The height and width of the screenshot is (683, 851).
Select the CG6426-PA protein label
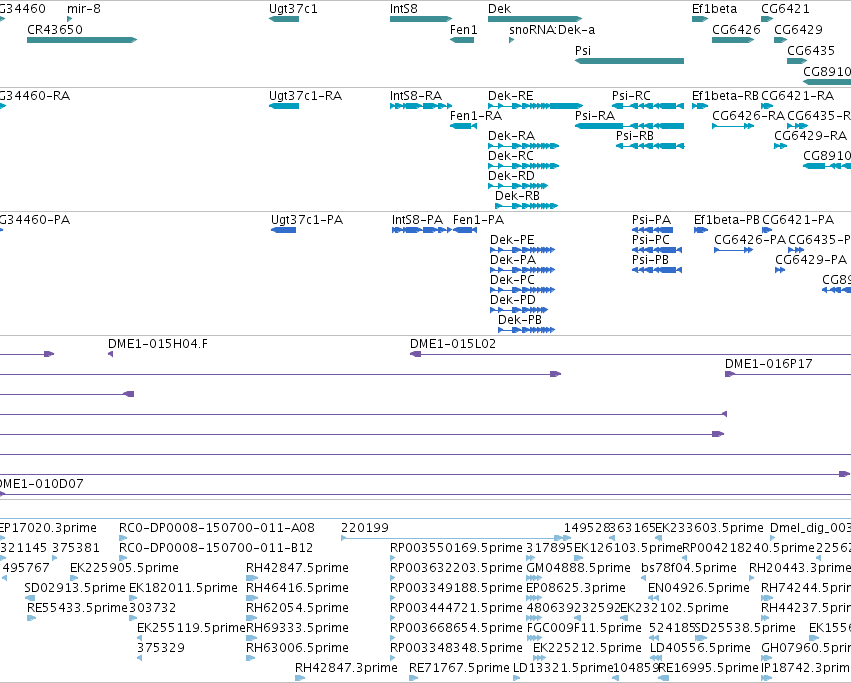point(750,240)
